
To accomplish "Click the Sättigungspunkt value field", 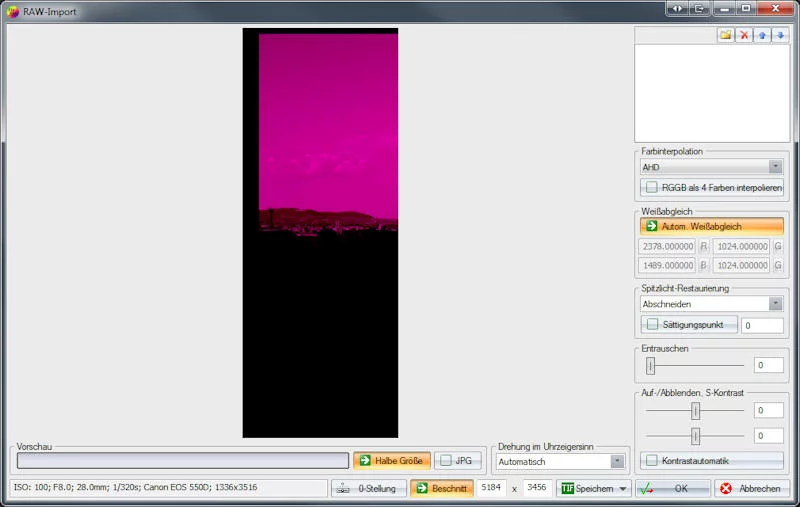I will [762, 325].
